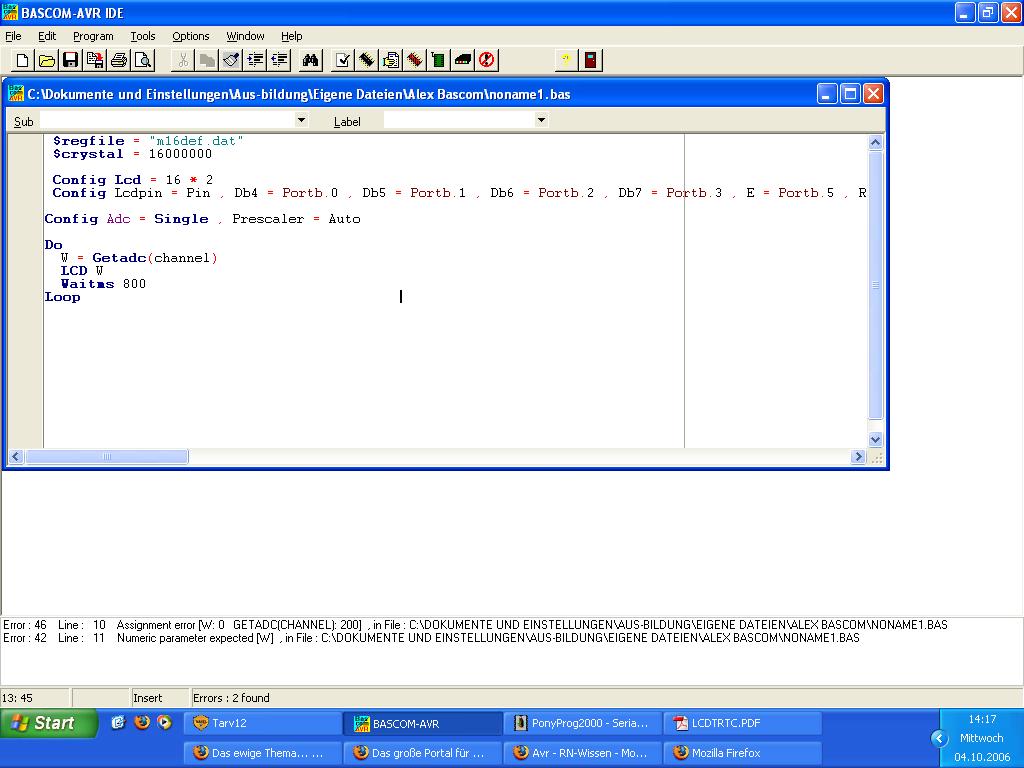This screenshot has width=1024, height=768.
Task: Switch to LCDTRTC.PDF taskbar window
Action: tap(743, 723)
